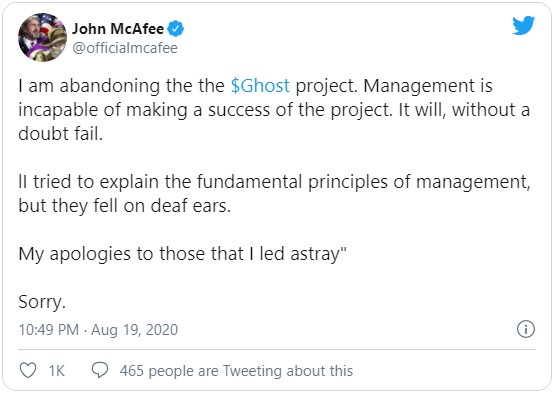The width and height of the screenshot is (554, 393).
Task: Click the word 'Sorry.'
Action: point(42,302)
